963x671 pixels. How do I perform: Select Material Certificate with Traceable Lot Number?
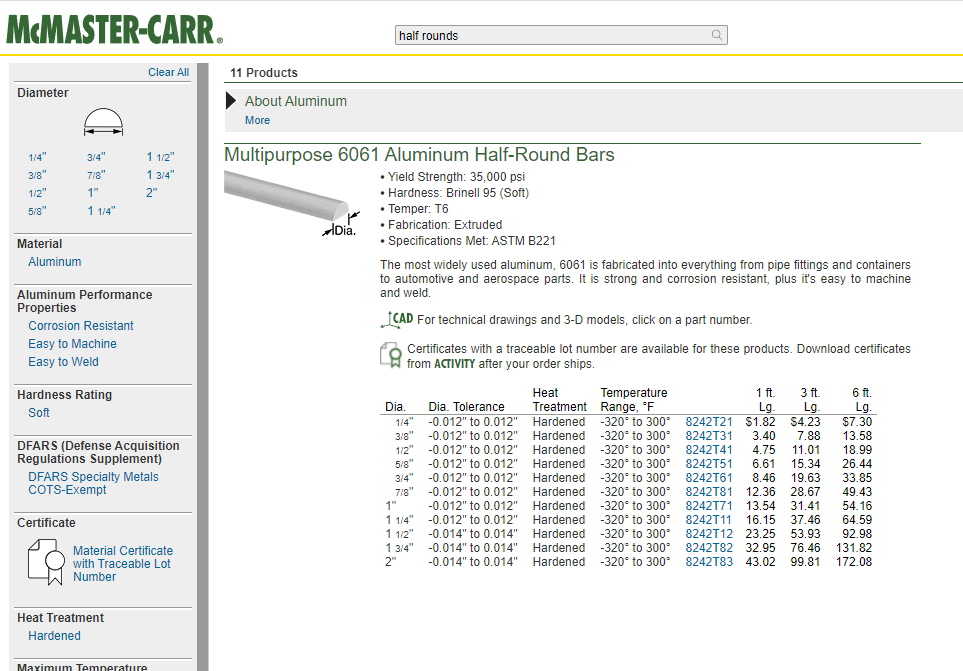click(123, 564)
